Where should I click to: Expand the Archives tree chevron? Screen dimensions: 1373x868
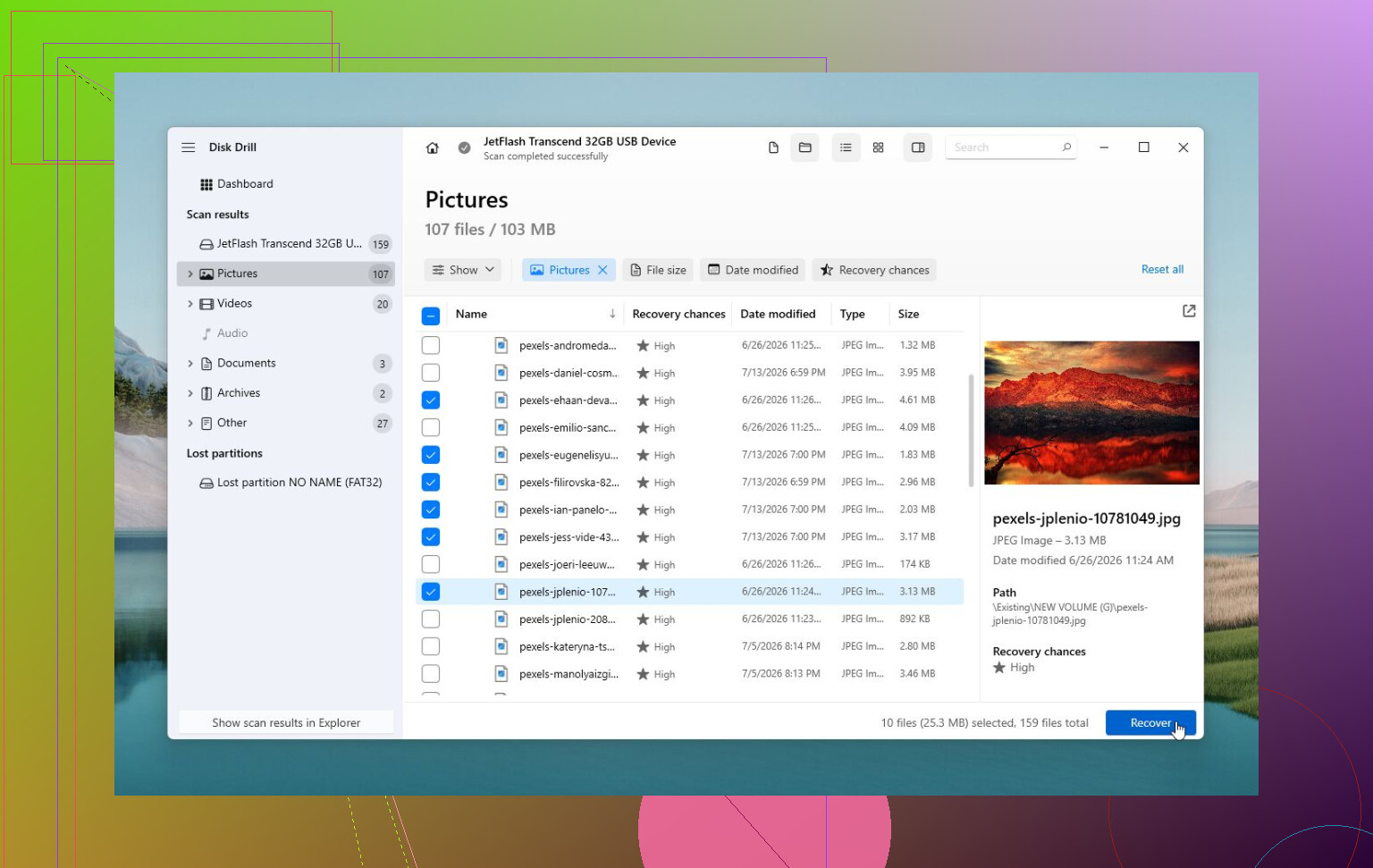[190, 393]
